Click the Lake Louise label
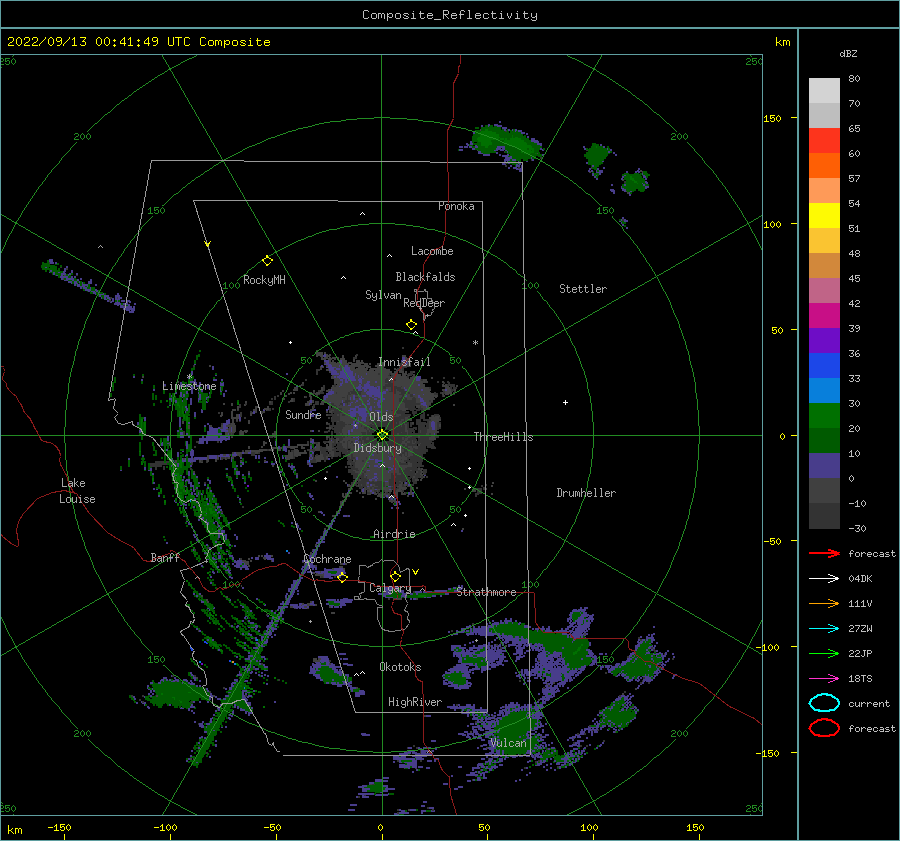The image size is (900, 841). (77, 491)
